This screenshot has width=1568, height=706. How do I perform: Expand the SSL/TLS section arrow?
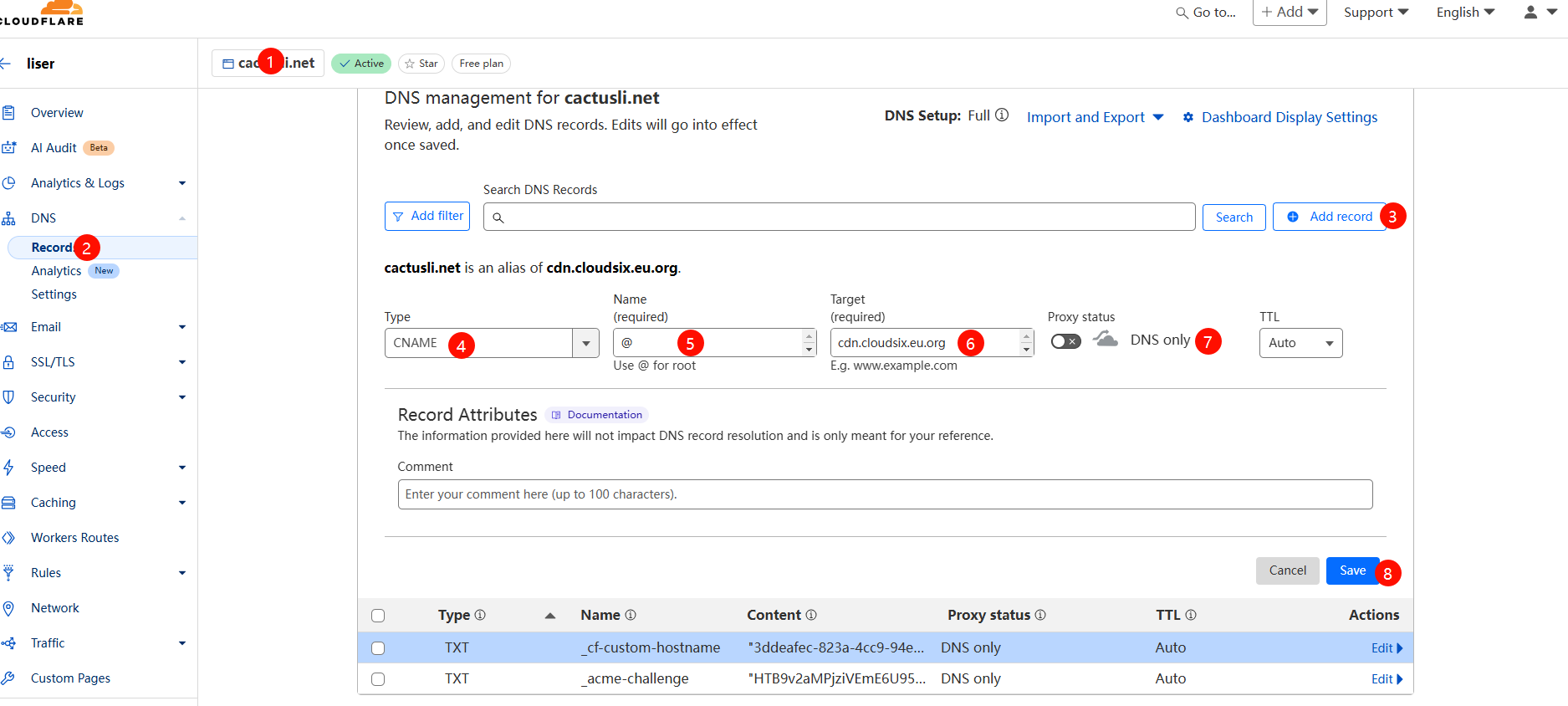pos(182,362)
